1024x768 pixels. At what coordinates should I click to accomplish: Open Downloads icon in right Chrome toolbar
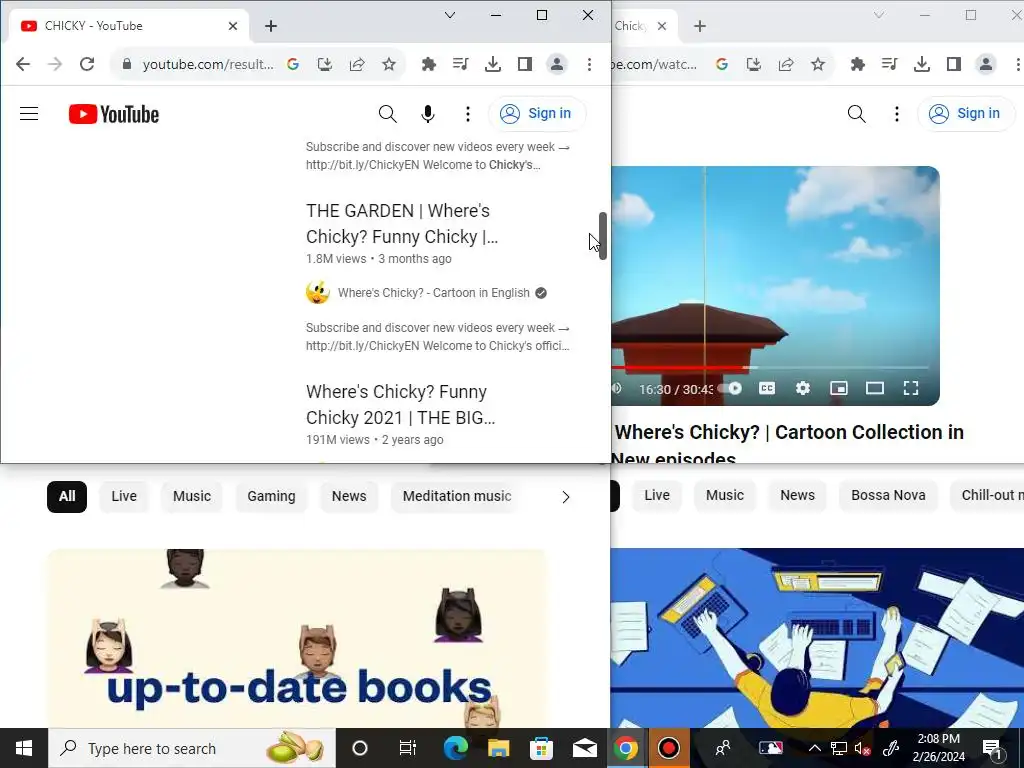click(x=922, y=64)
